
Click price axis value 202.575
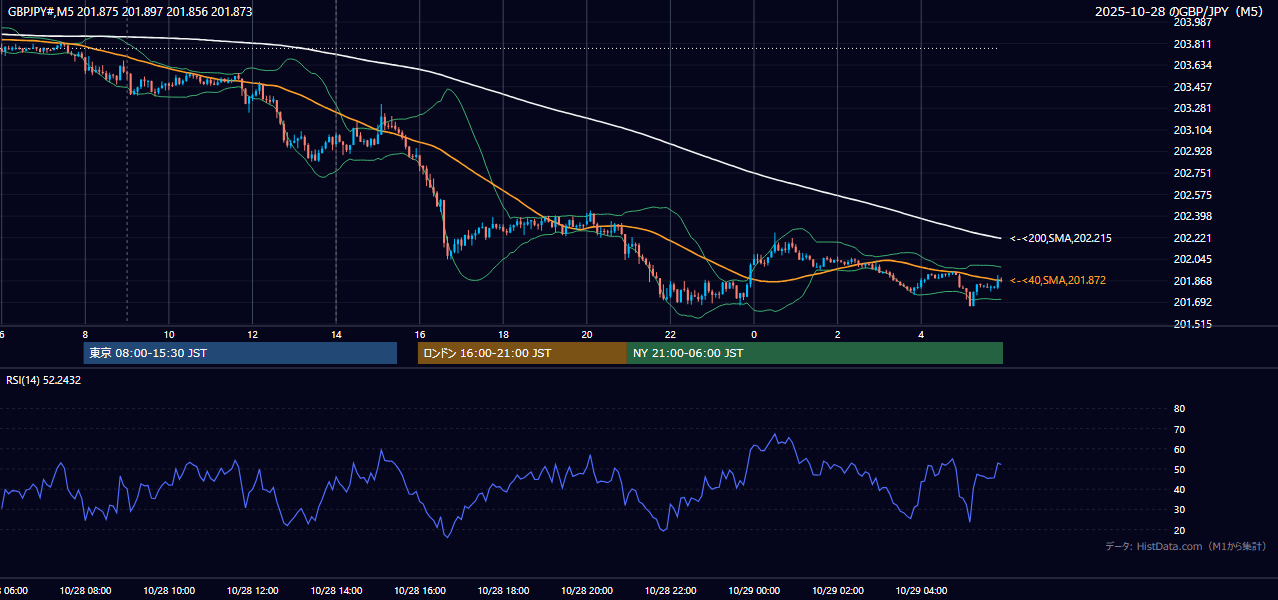pyautogui.click(x=1193, y=195)
